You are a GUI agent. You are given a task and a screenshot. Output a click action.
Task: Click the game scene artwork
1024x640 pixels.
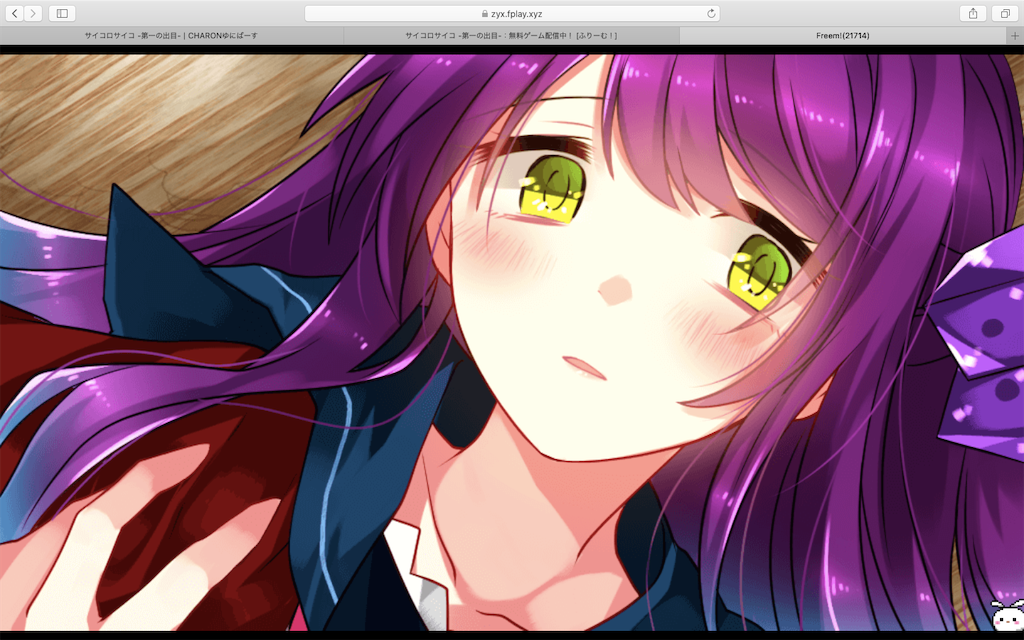point(512,342)
